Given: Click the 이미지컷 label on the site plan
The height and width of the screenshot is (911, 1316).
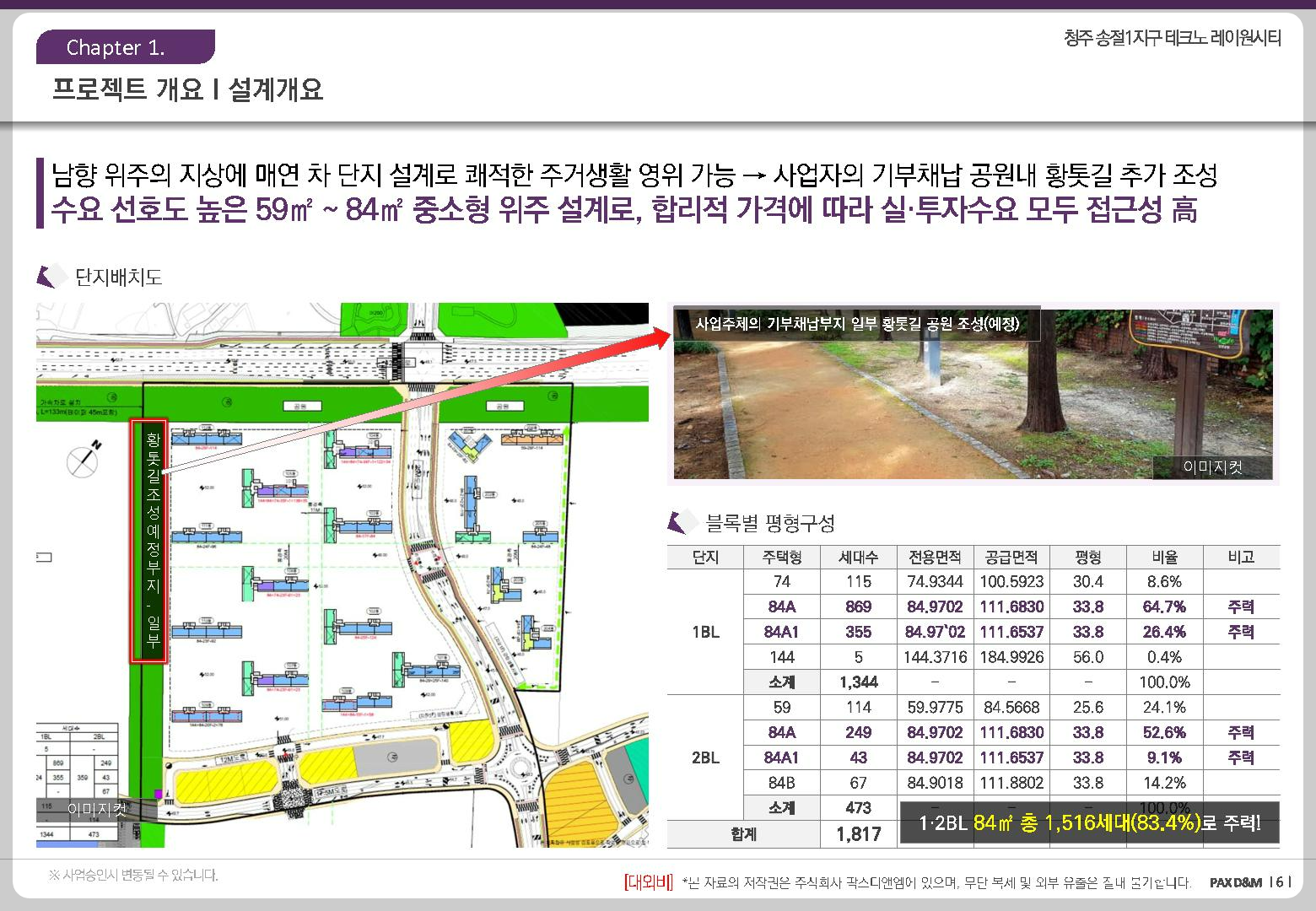Looking at the screenshot, I should point(97,809).
